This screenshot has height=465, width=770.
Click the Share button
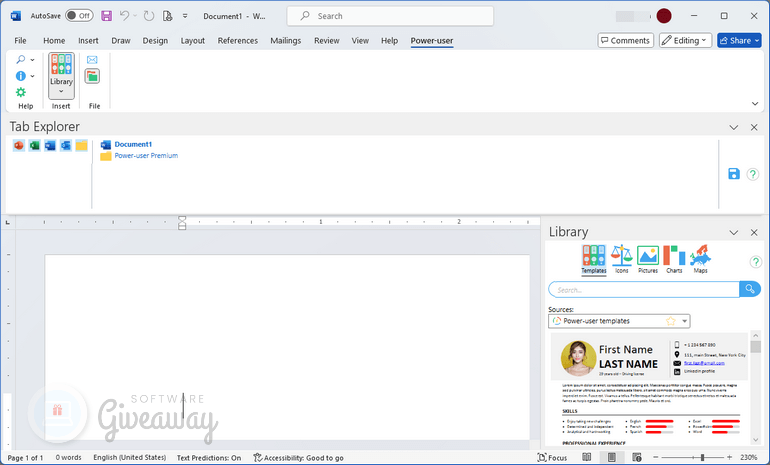pos(739,40)
